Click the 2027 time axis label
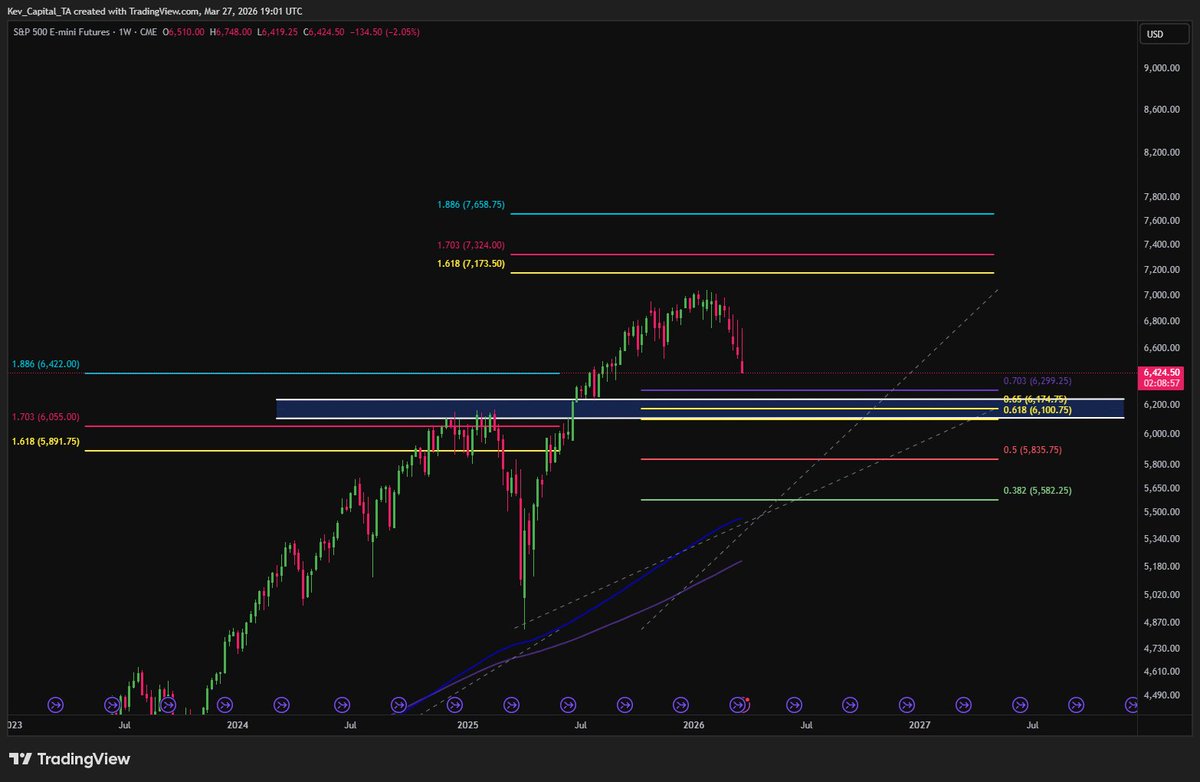 (919, 724)
